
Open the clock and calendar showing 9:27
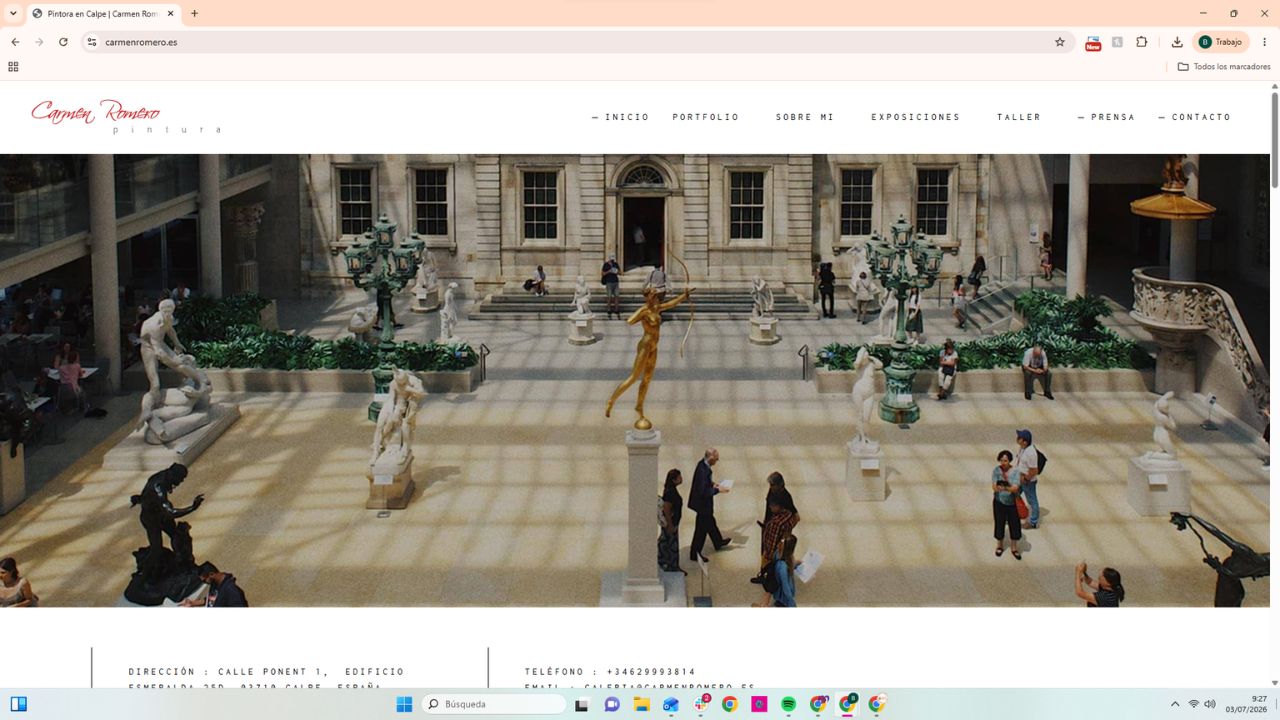point(1246,704)
